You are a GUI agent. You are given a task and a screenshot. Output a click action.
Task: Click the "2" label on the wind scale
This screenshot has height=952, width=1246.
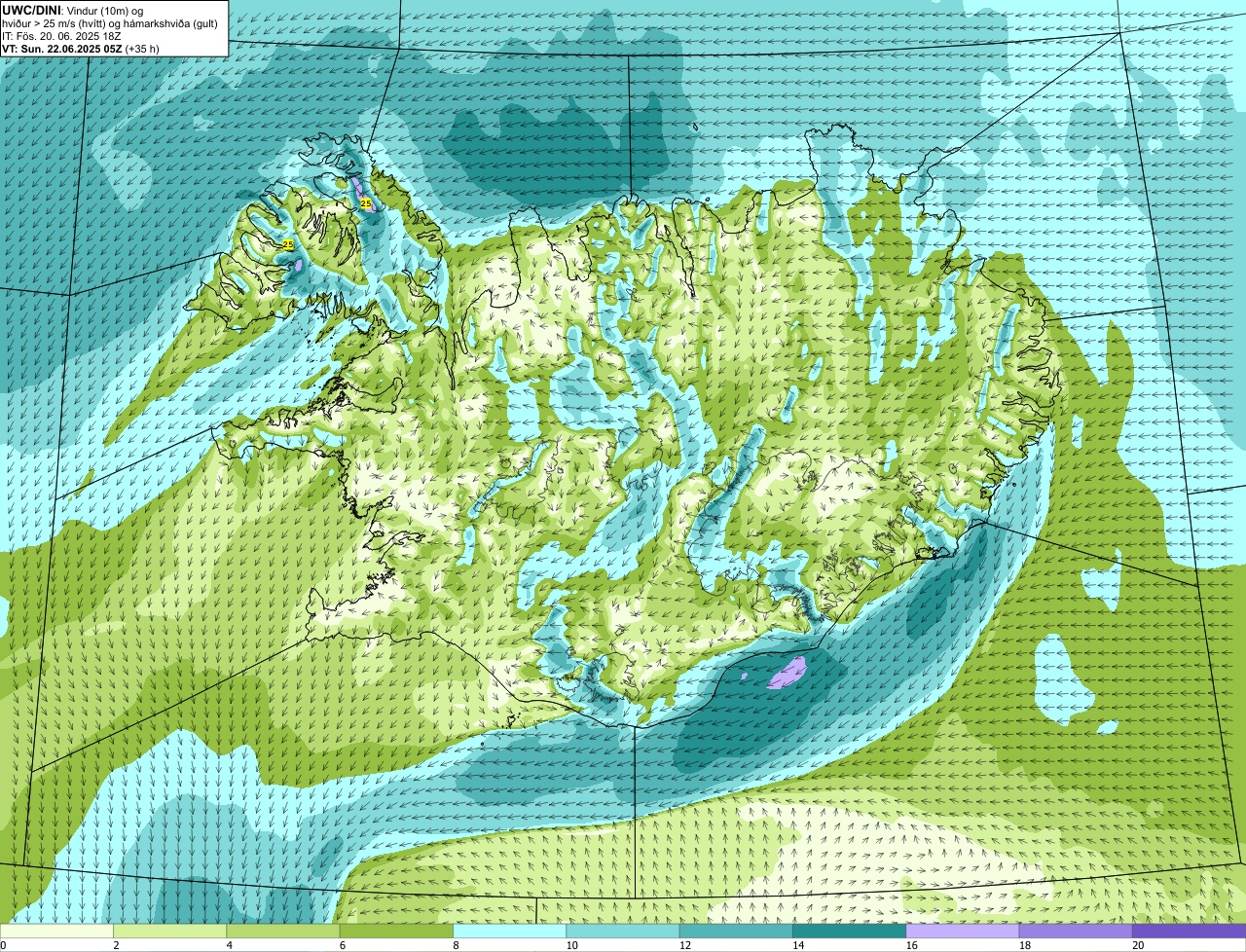(116, 945)
